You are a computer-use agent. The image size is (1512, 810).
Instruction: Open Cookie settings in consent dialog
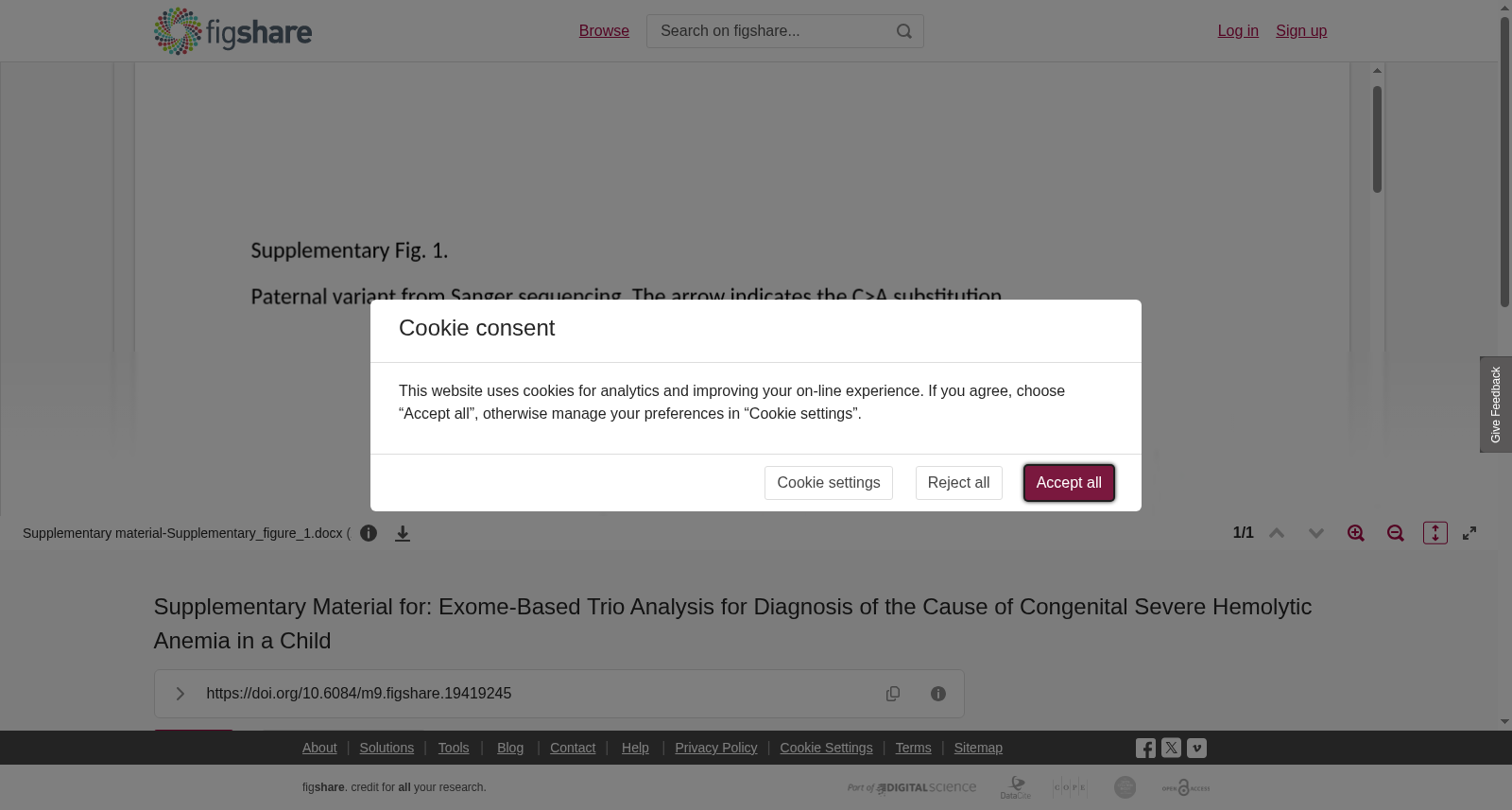(x=829, y=483)
